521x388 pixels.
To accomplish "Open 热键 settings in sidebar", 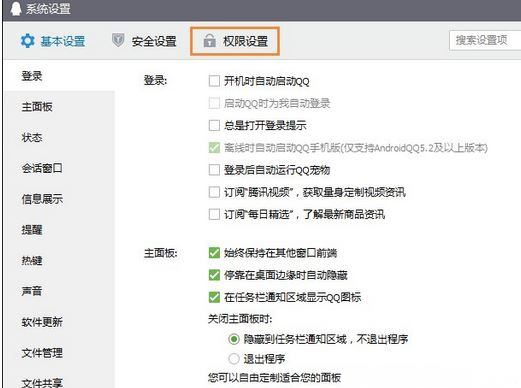I will point(32,260).
